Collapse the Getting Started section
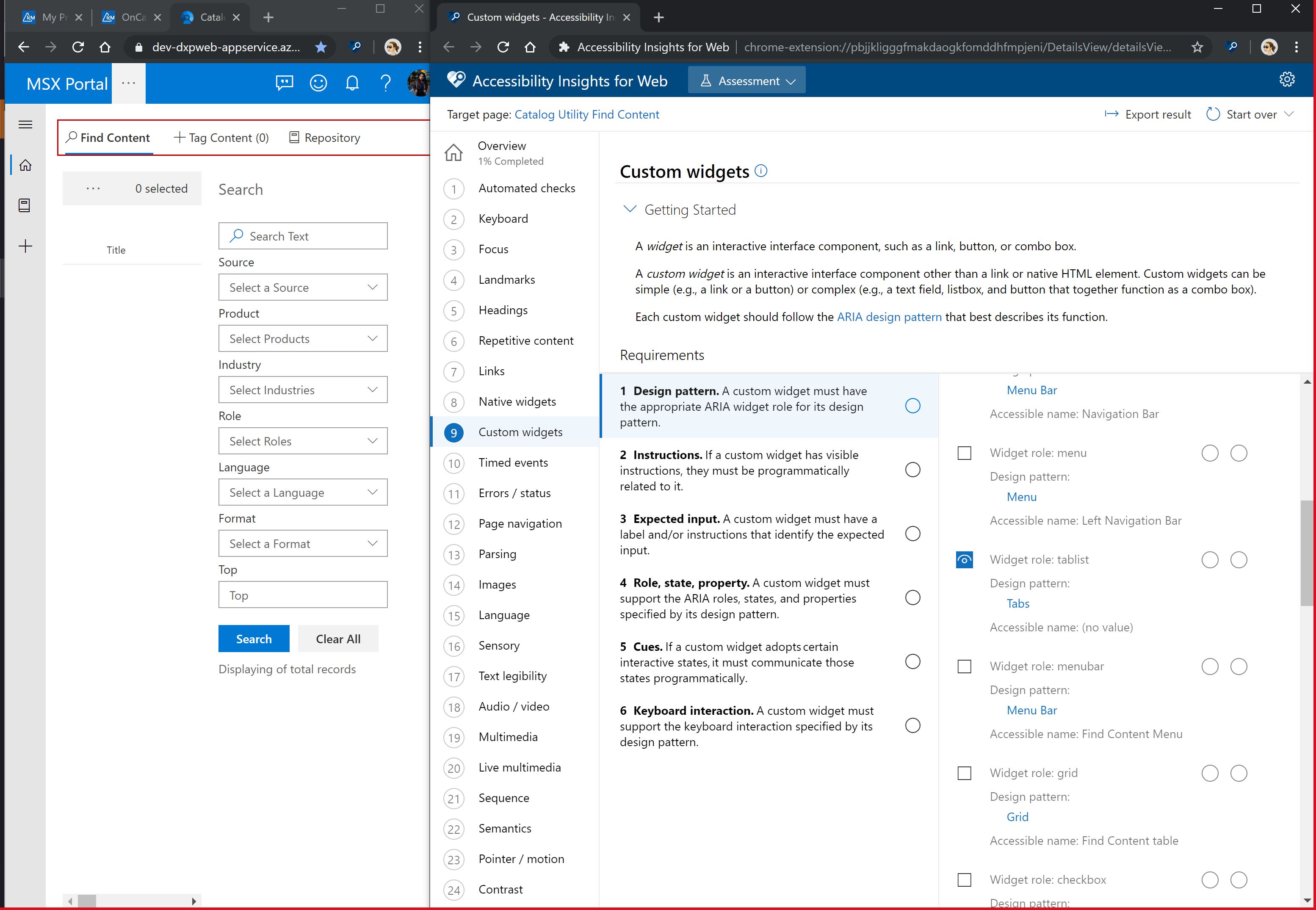Screen dimensions: 1316x910 630,209
